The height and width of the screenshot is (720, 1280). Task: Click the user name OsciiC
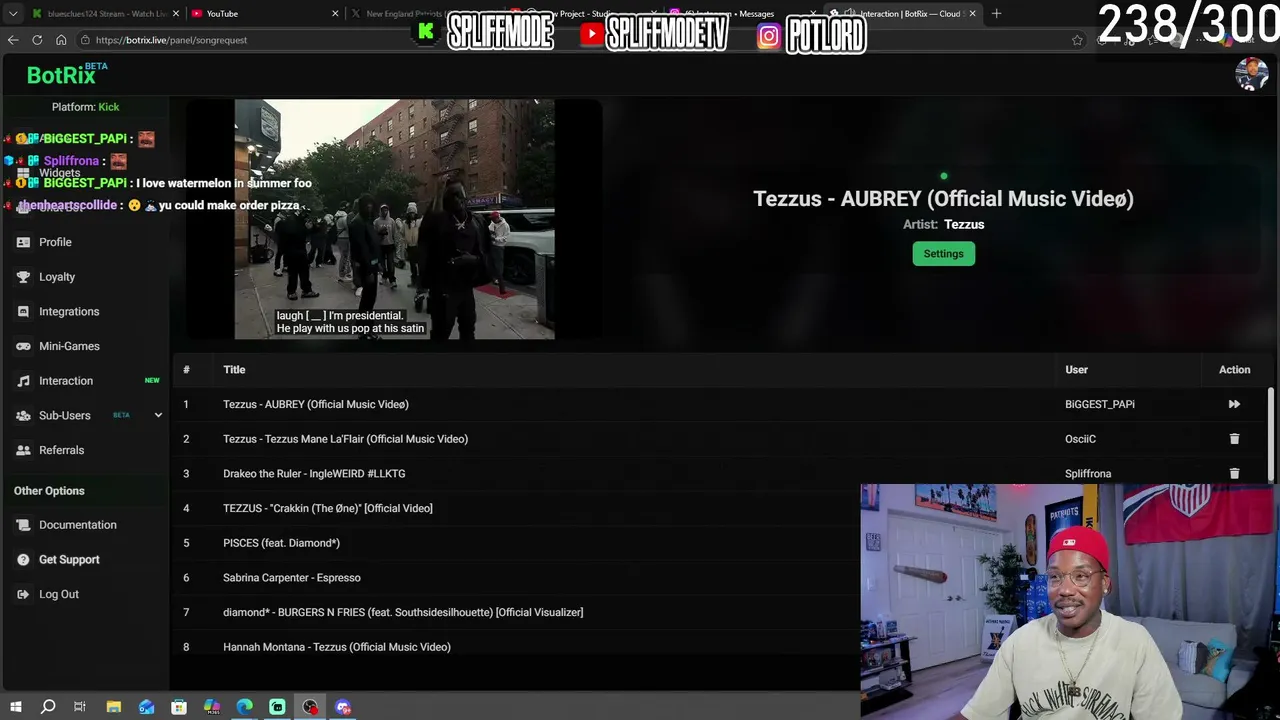click(x=1080, y=439)
